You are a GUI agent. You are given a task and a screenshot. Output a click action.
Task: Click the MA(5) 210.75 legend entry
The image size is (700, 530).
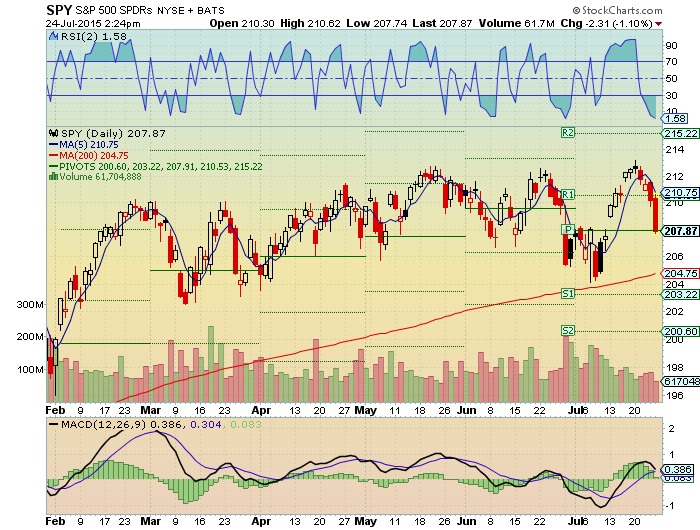pos(83,145)
